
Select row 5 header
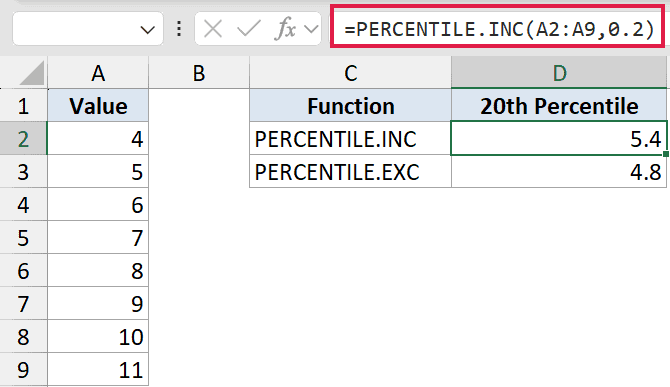point(24,237)
